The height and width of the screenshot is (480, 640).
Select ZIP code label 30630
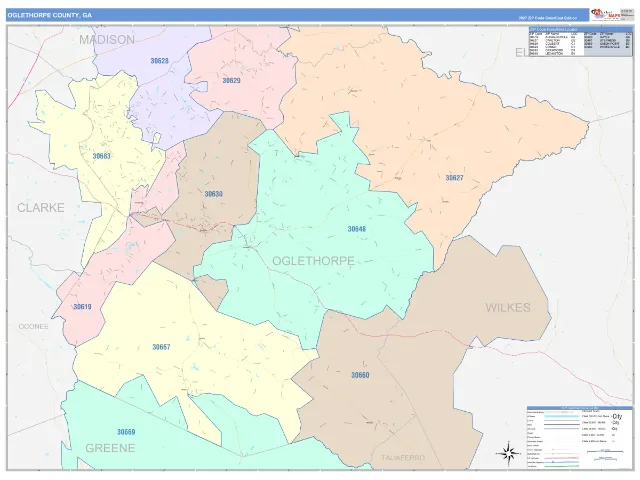pos(213,194)
